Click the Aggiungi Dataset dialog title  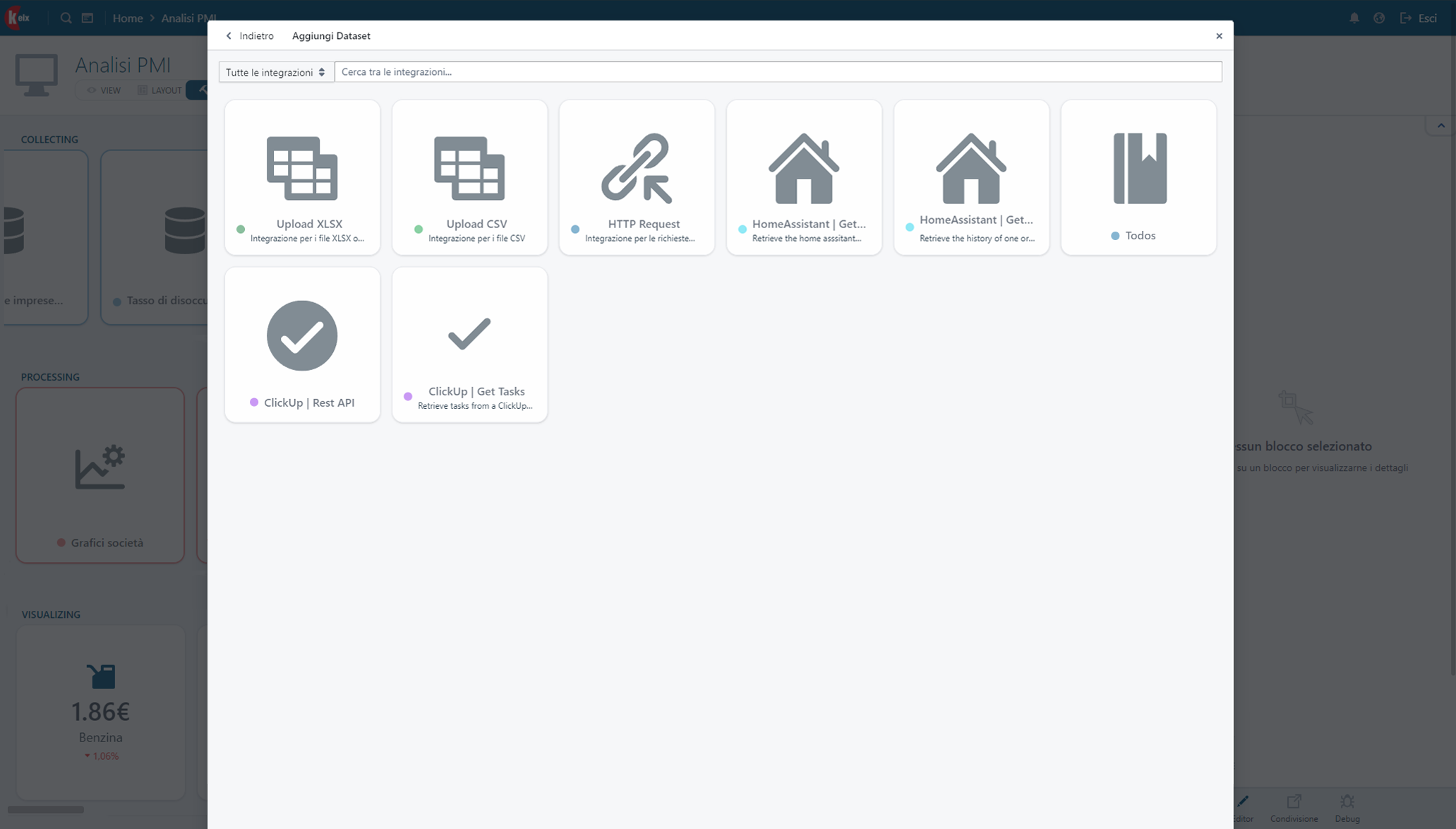pyautogui.click(x=331, y=35)
